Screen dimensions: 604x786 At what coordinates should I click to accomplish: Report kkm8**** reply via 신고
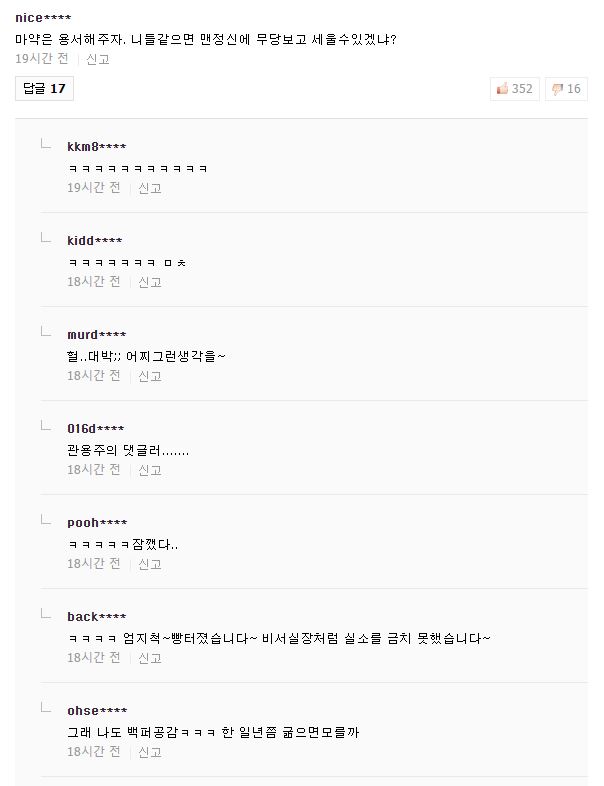pyautogui.click(x=150, y=188)
